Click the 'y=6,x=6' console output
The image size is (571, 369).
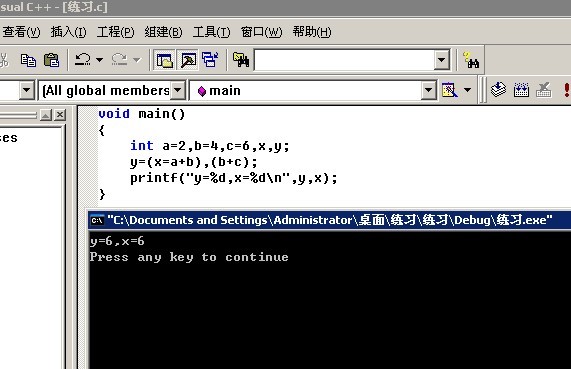(x=117, y=241)
